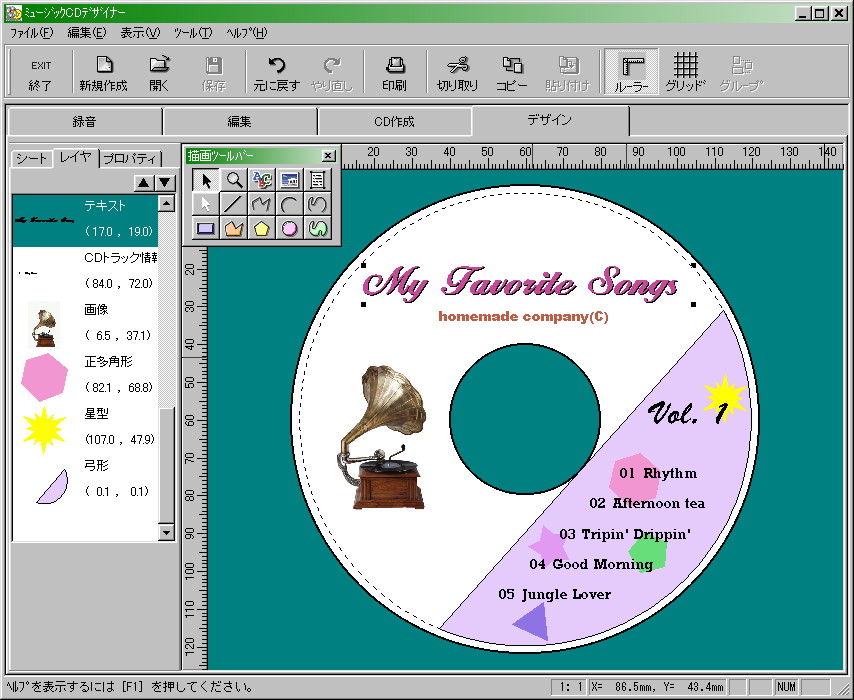This screenshot has width=854, height=700.
Task: Open the ファイル(F) menu
Action: pyautogui.click(x=32, y=32)
